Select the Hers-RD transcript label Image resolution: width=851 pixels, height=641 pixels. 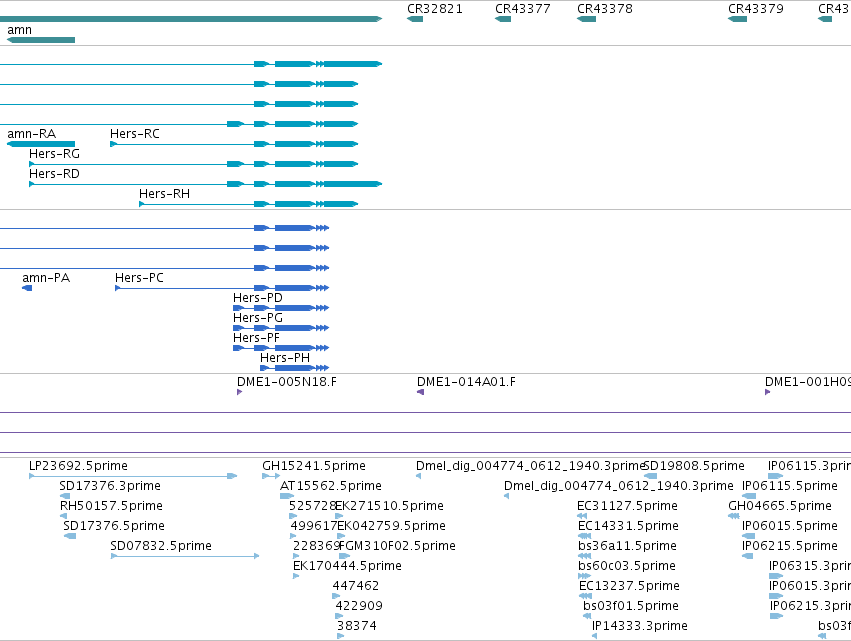coord(54,174)
